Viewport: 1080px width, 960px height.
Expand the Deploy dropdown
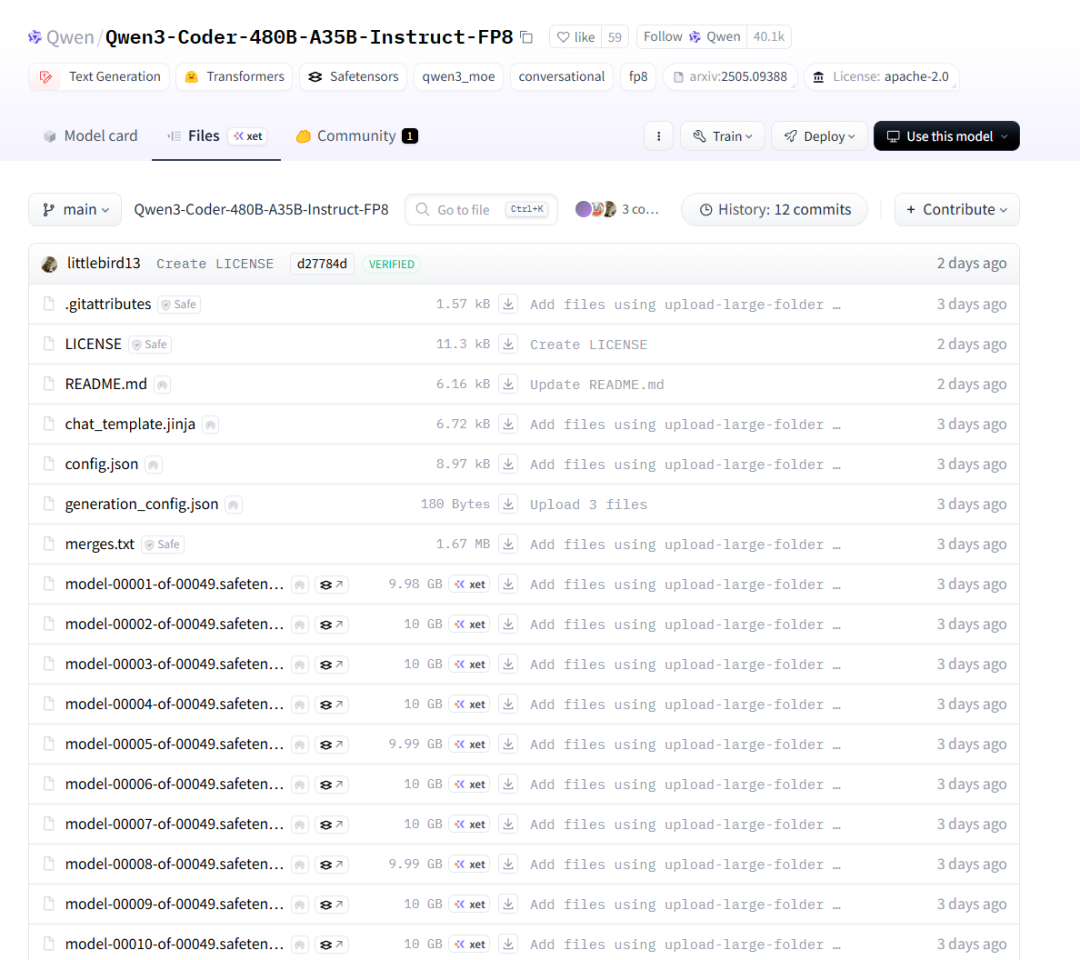click(x=819, y=136)
